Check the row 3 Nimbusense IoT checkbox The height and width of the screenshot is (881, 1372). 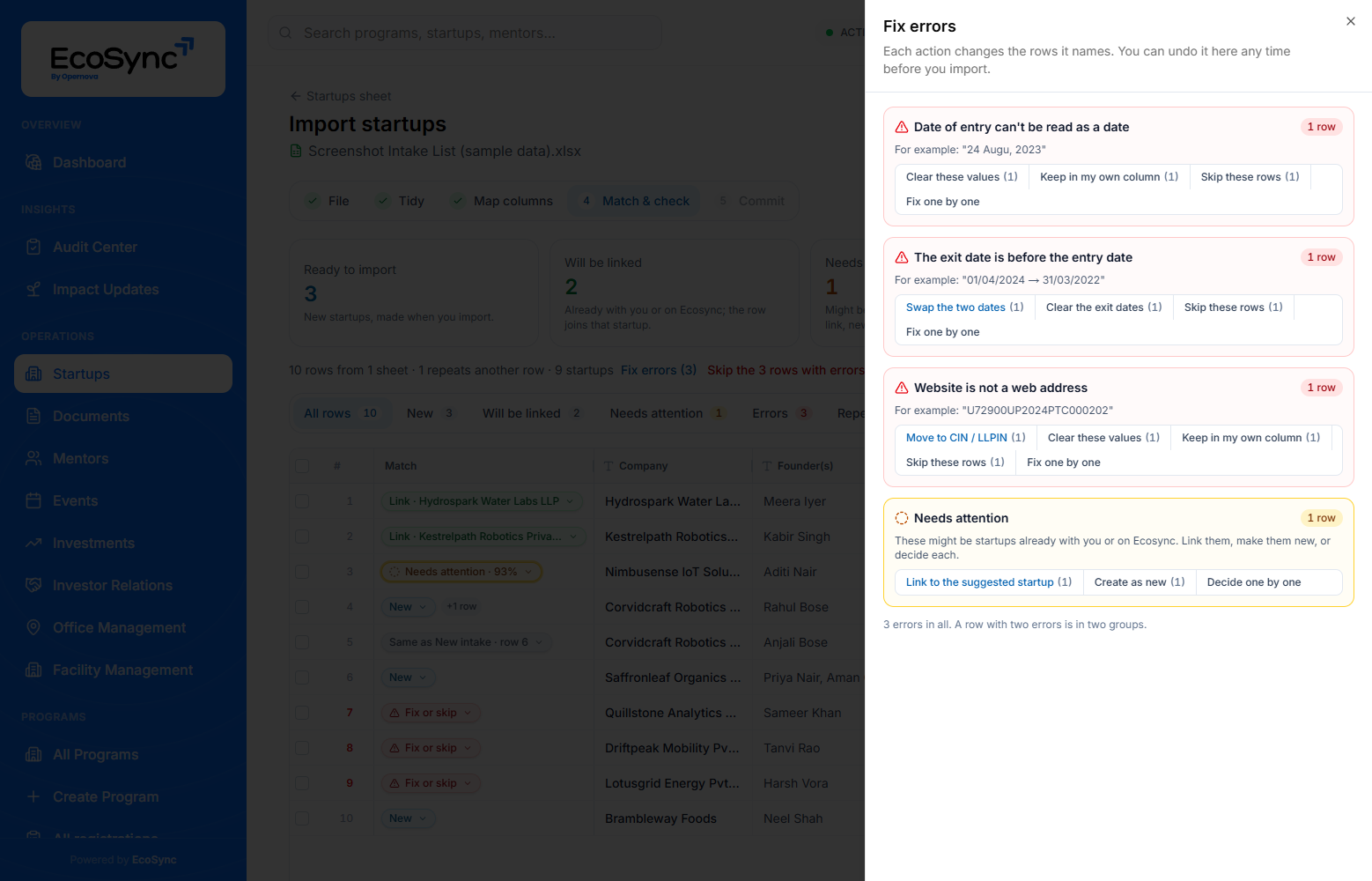tap(302, 572)
